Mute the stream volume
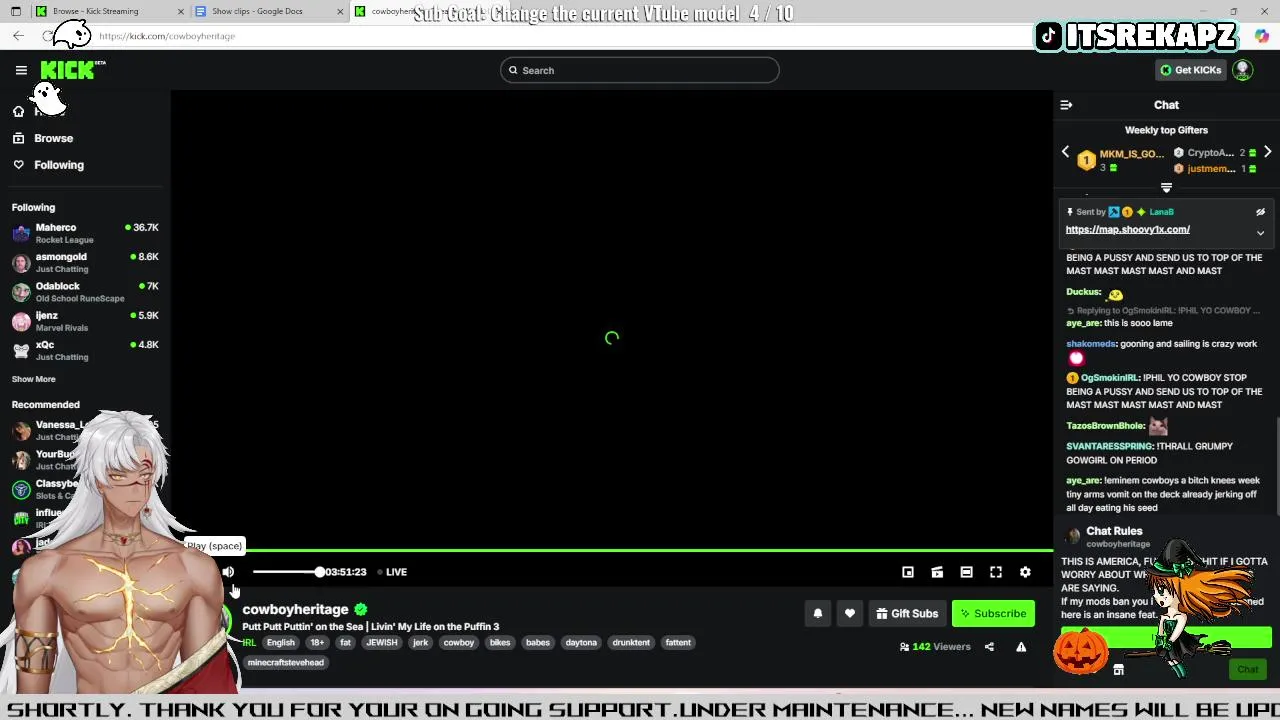The image size is (1280, 720). point(228,572)
